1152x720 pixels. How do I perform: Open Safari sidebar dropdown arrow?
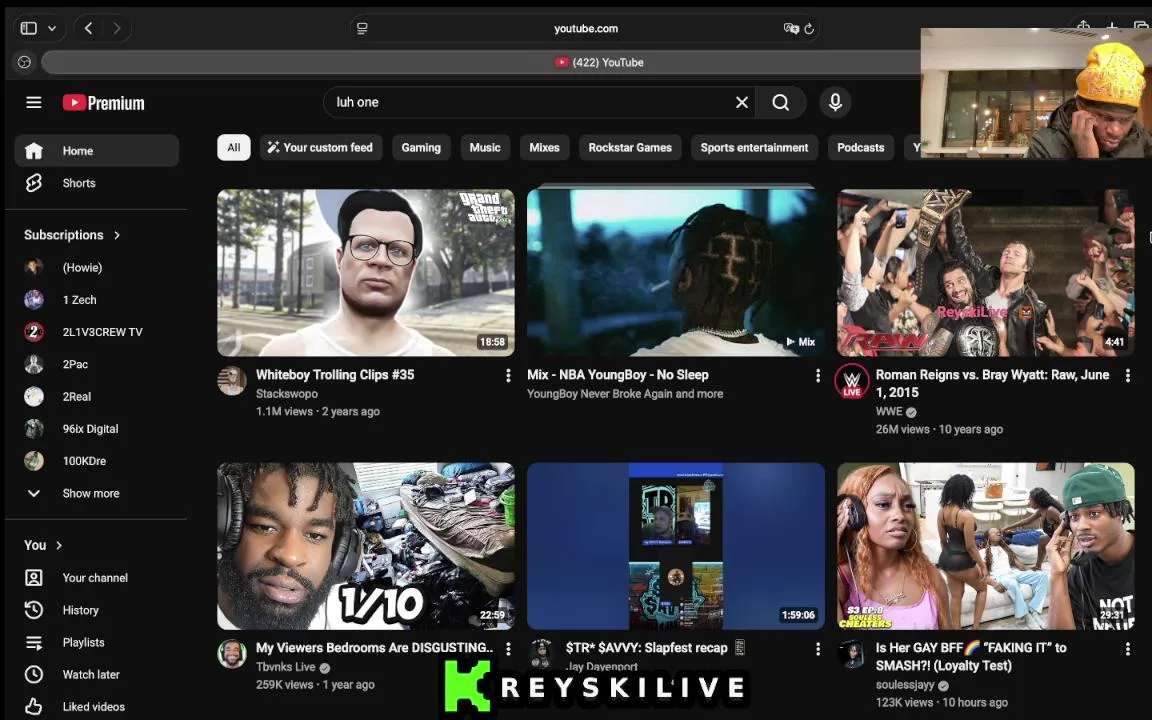52,29
